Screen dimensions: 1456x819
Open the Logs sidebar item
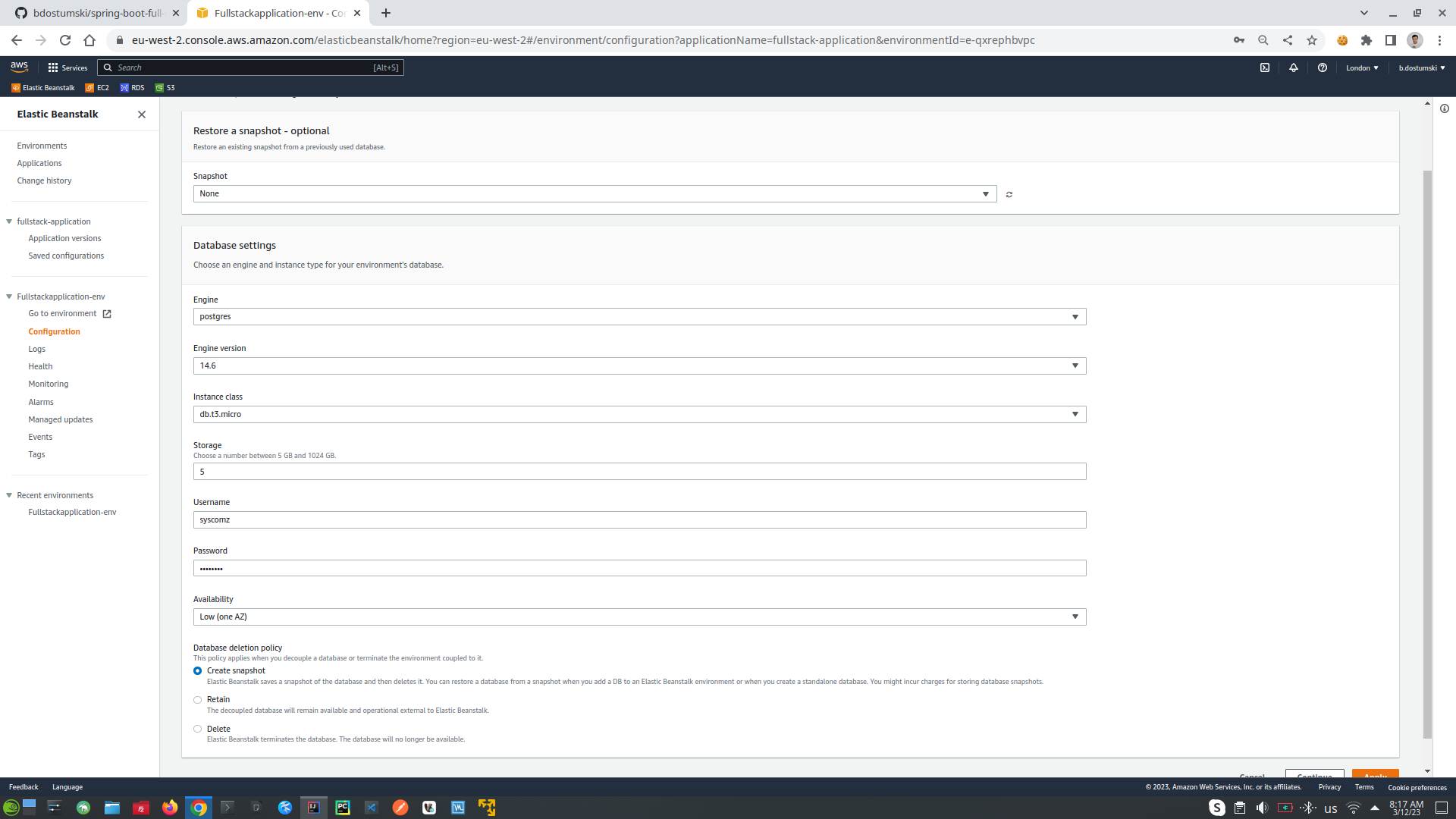[x=37, y=350]
